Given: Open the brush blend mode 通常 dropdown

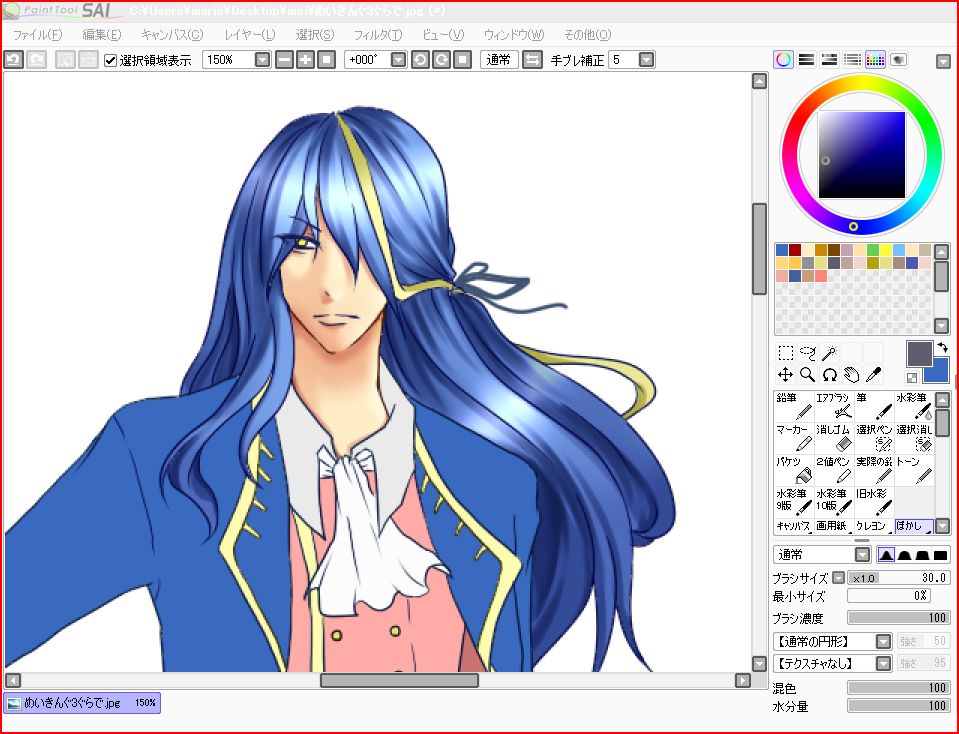Looking at the screenshot, I should [x=862, y=555].
